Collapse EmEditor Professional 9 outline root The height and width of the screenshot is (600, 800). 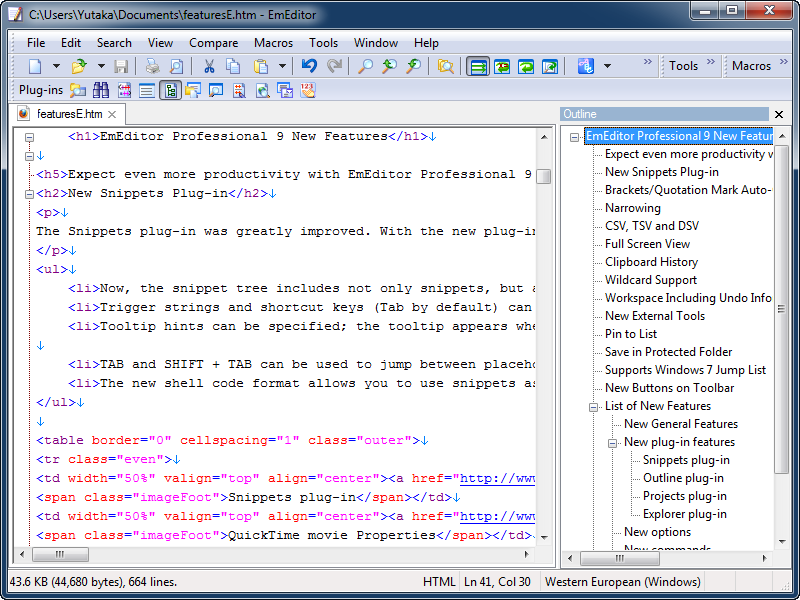tap(574, 137)
